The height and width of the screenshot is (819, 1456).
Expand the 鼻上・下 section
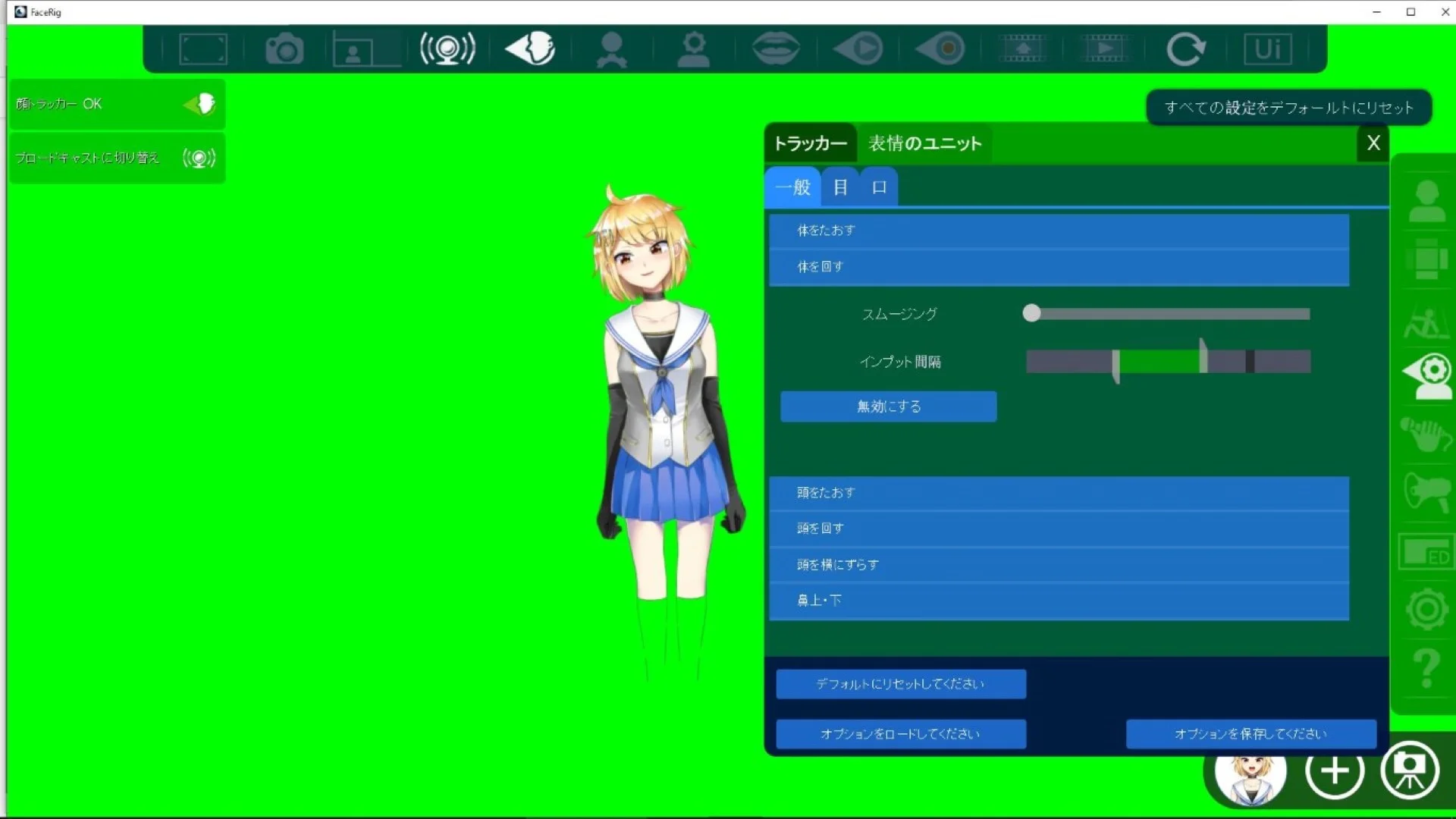coord(1059,600)
